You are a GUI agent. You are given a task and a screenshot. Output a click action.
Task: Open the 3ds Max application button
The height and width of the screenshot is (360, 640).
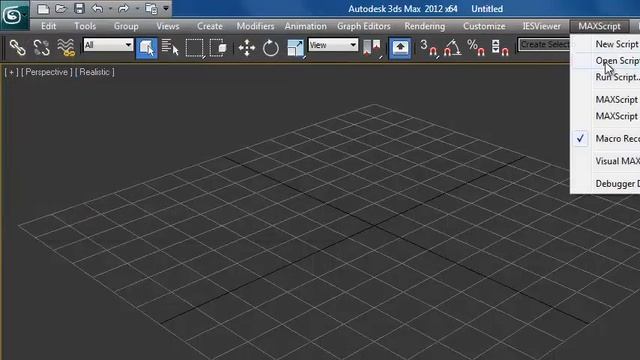point(14,15)
